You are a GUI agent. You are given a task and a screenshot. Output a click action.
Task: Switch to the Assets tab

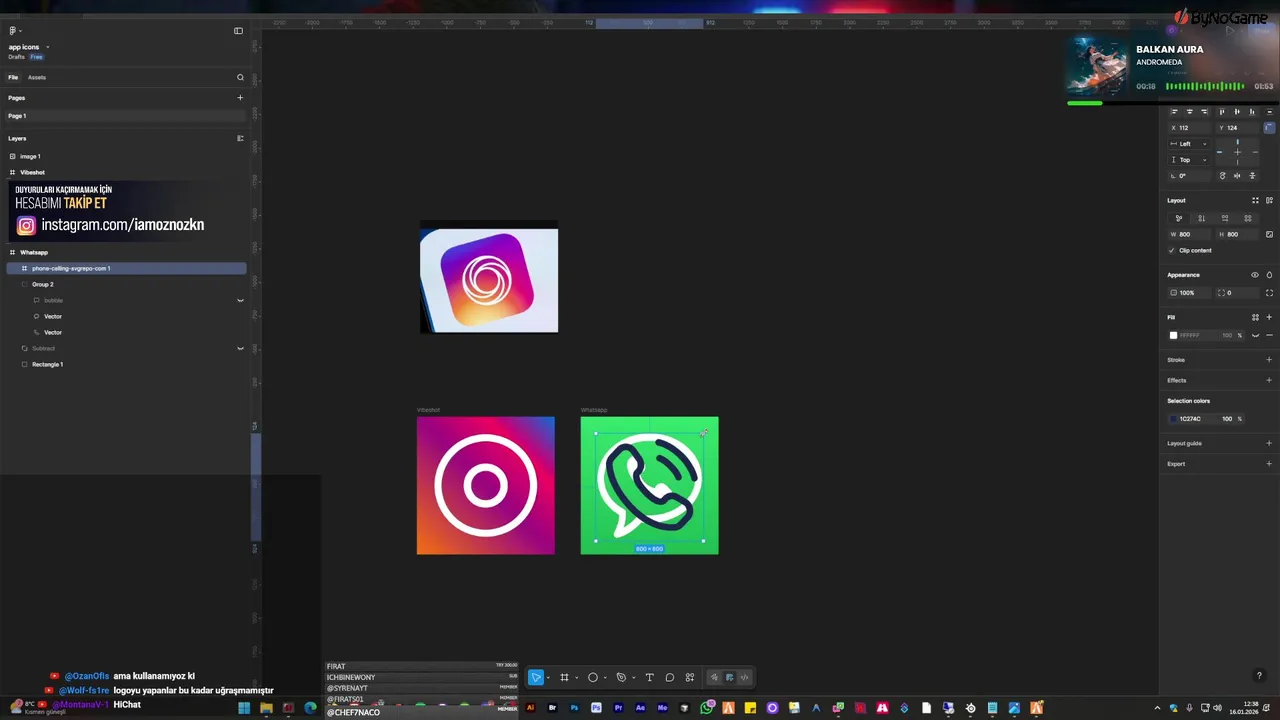point(37,77)
